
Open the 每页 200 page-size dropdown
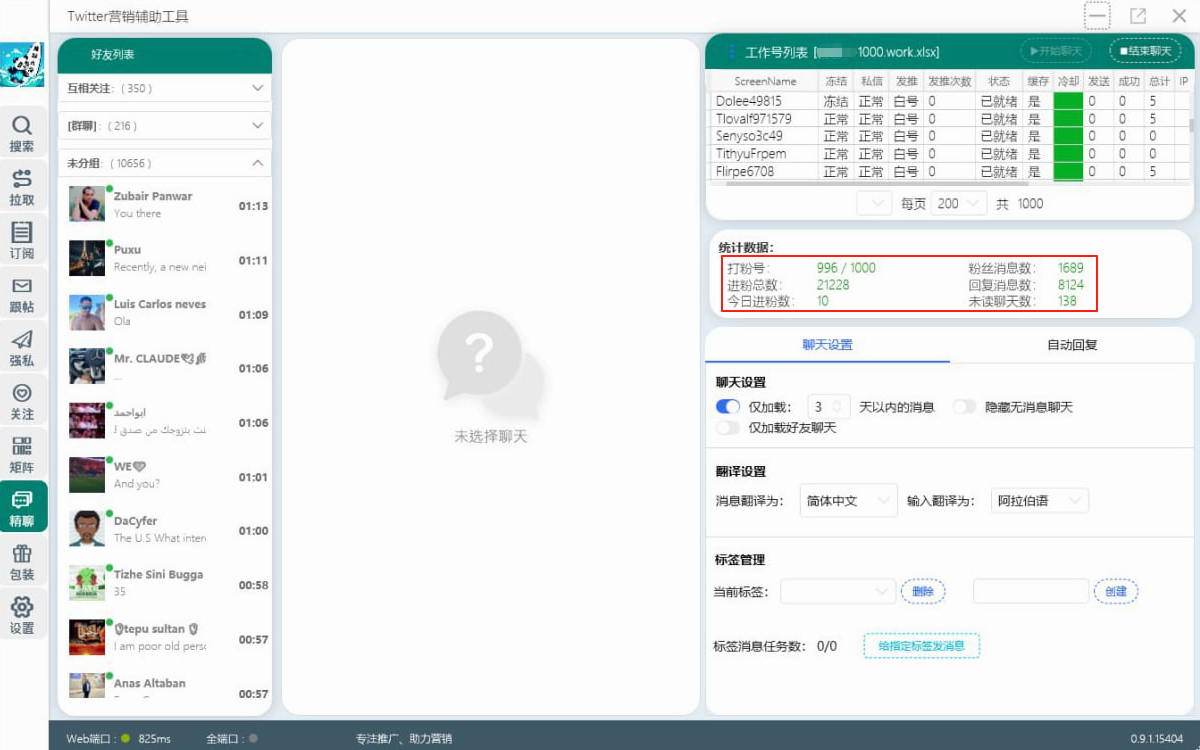958,203
